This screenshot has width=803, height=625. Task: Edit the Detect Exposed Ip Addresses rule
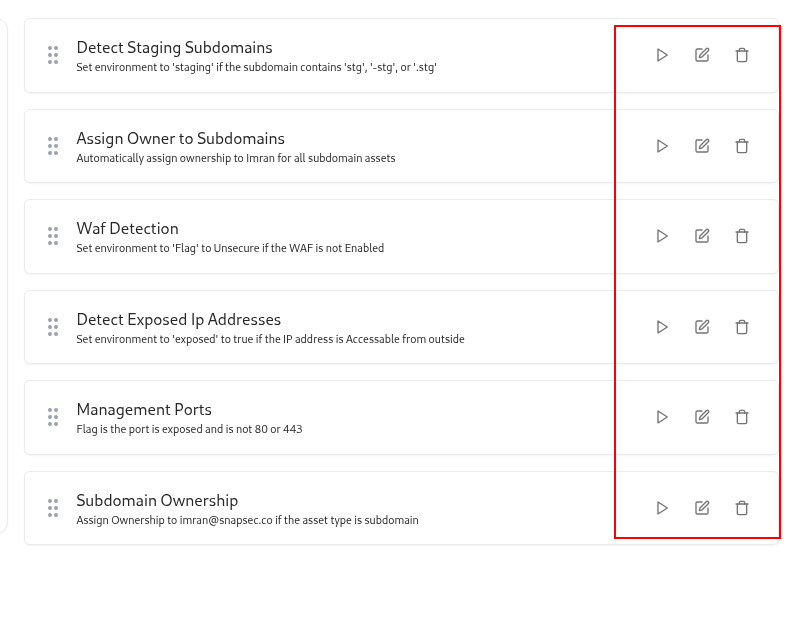tap(701, 327)
